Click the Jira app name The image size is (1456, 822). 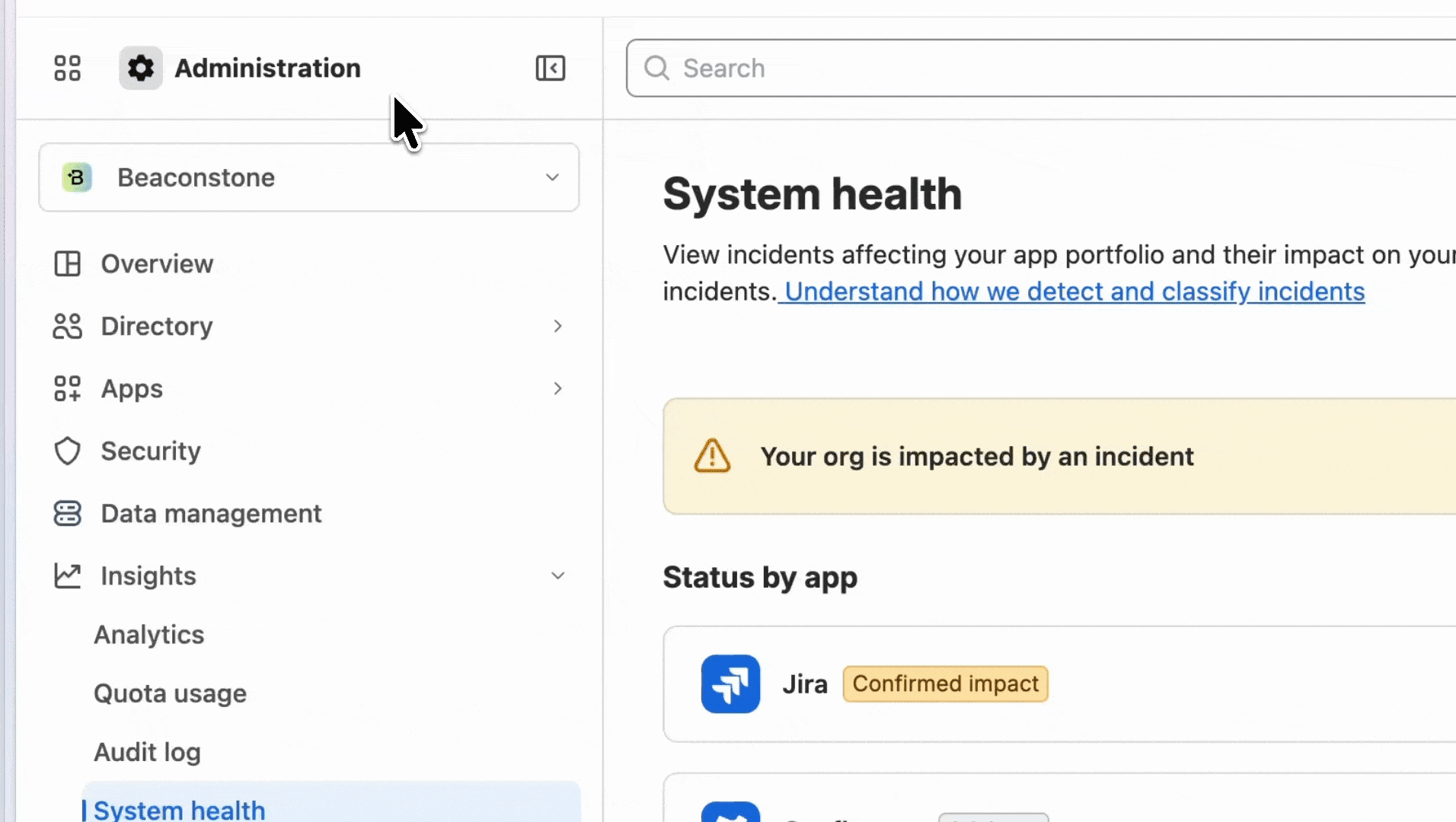[805, 684]
